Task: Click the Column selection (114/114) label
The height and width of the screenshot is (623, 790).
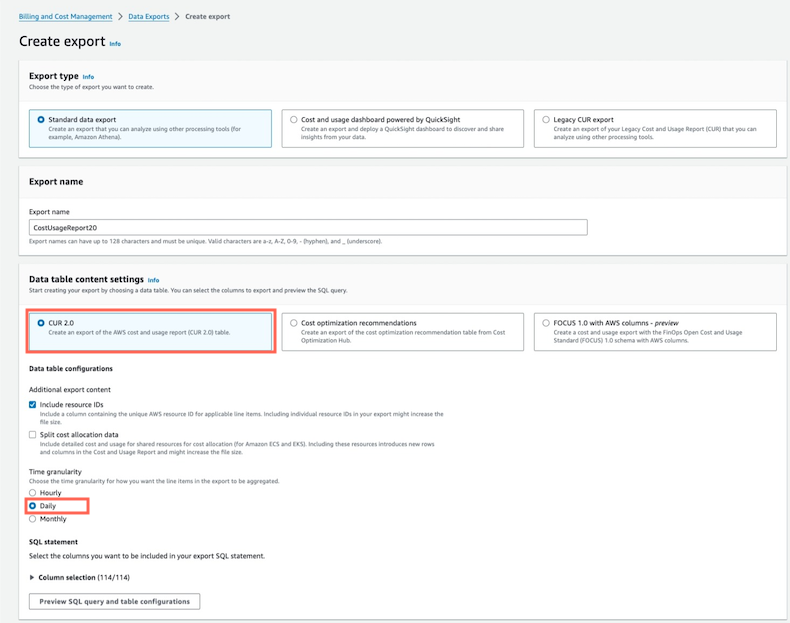Action: [85, 577]
